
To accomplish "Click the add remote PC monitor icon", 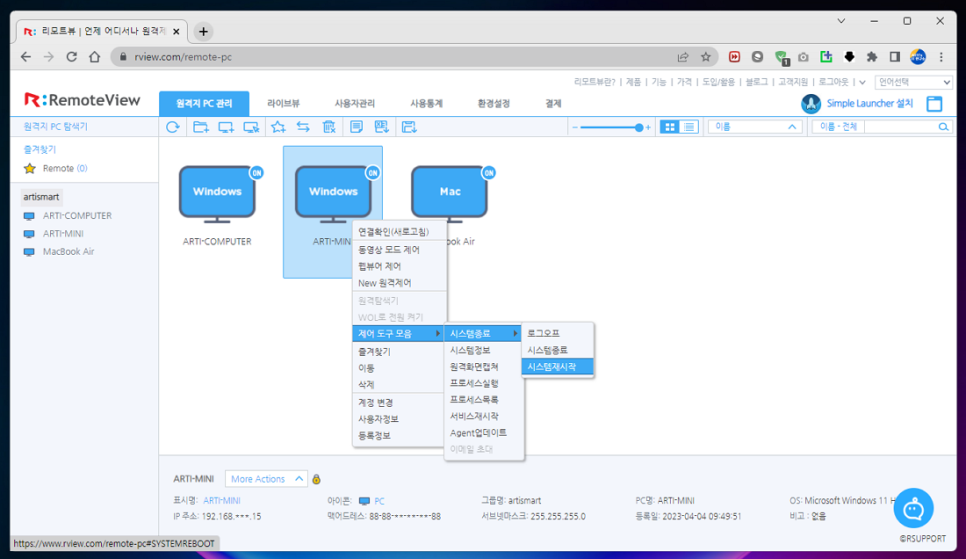I will tap(225, 127).
